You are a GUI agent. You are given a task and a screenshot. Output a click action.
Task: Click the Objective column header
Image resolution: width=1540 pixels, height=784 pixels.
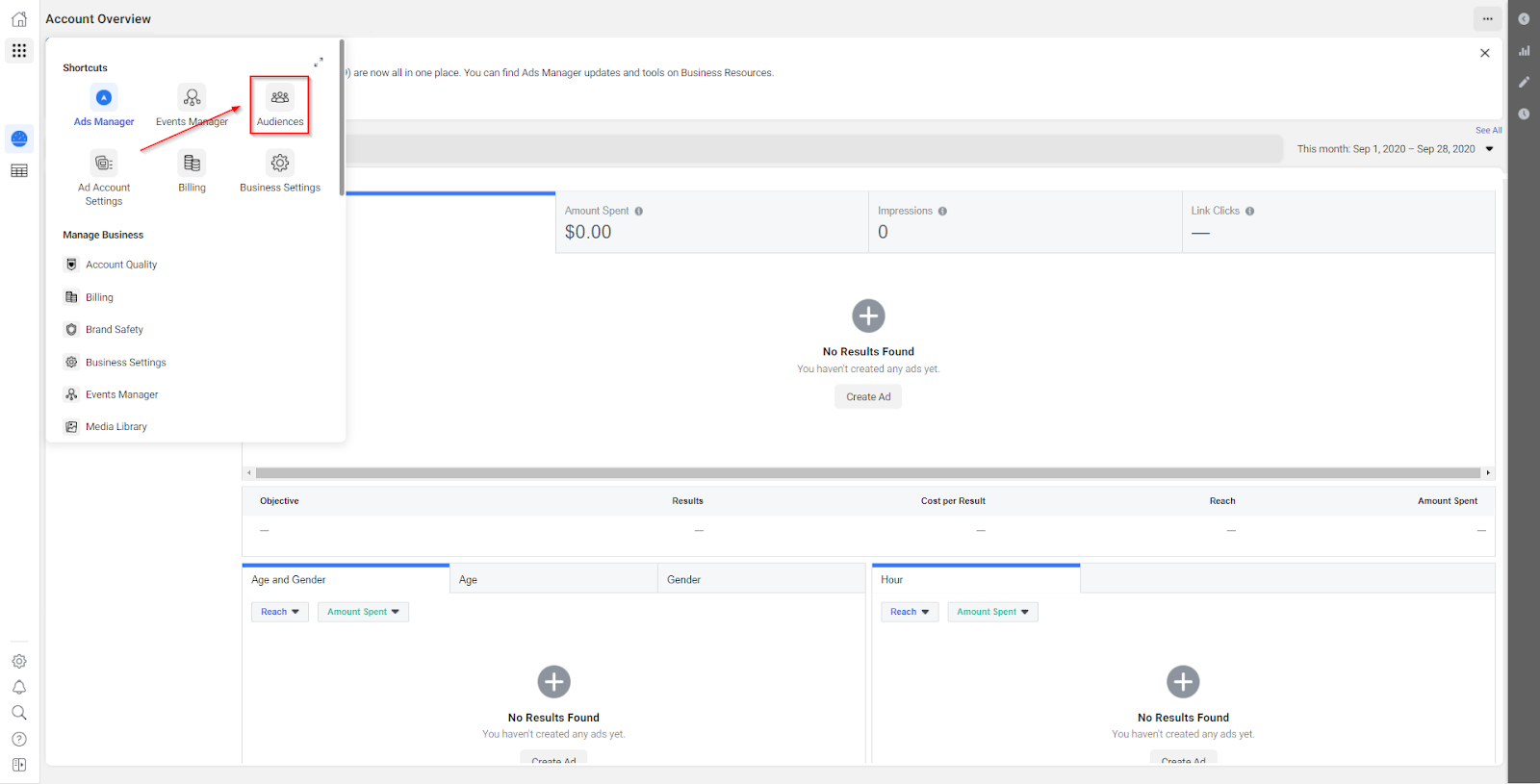click(x=279, y=501)
